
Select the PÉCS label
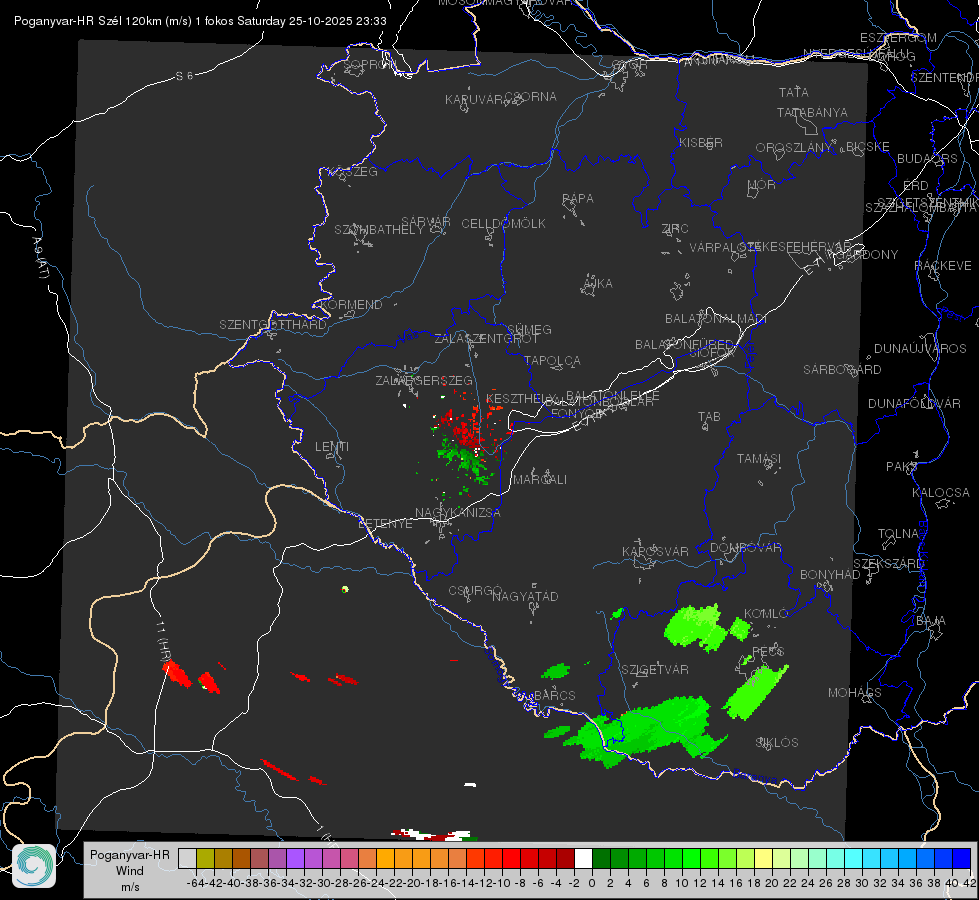[768, 651]
